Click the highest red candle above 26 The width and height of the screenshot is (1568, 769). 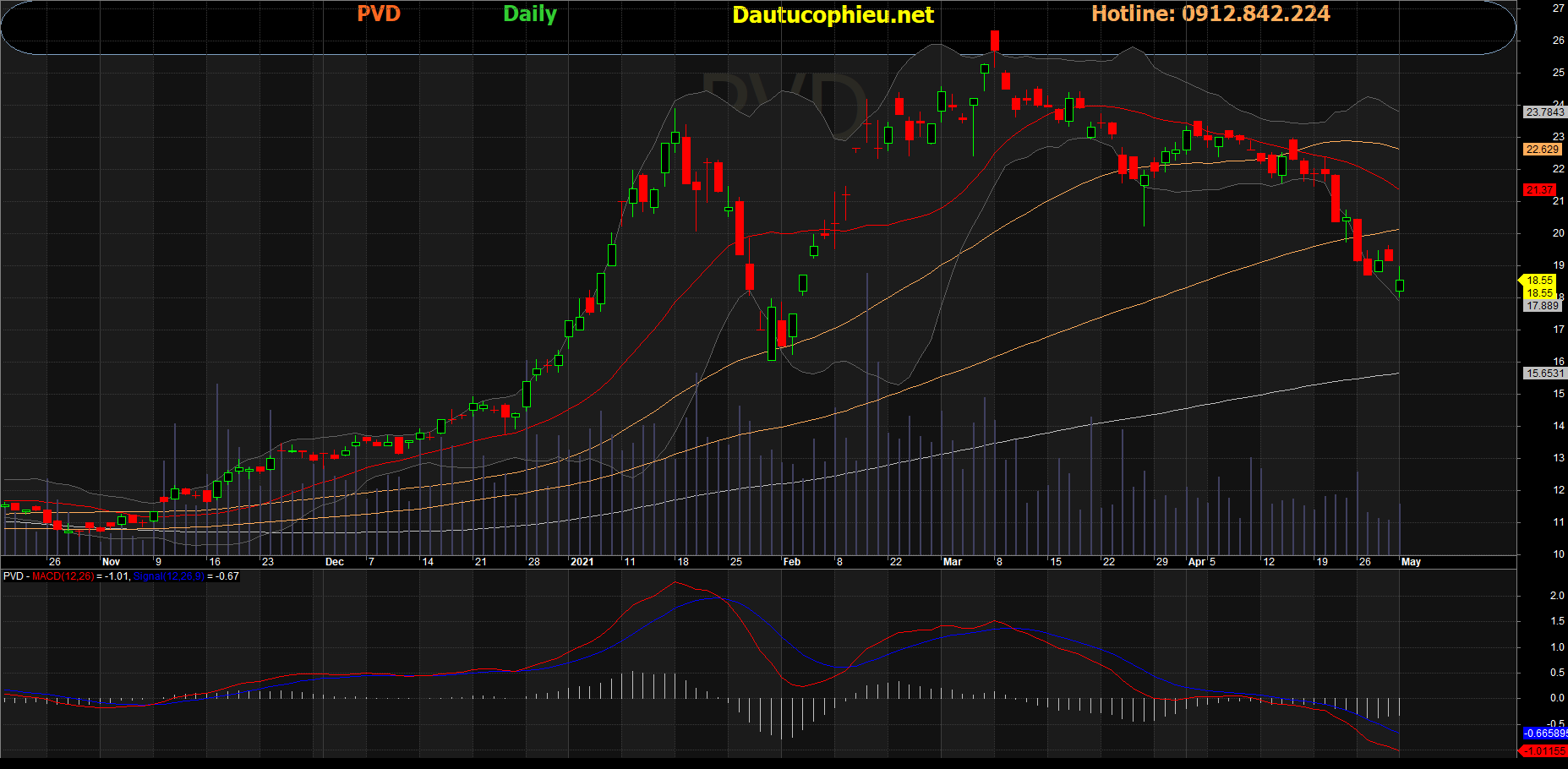(995, 41)
